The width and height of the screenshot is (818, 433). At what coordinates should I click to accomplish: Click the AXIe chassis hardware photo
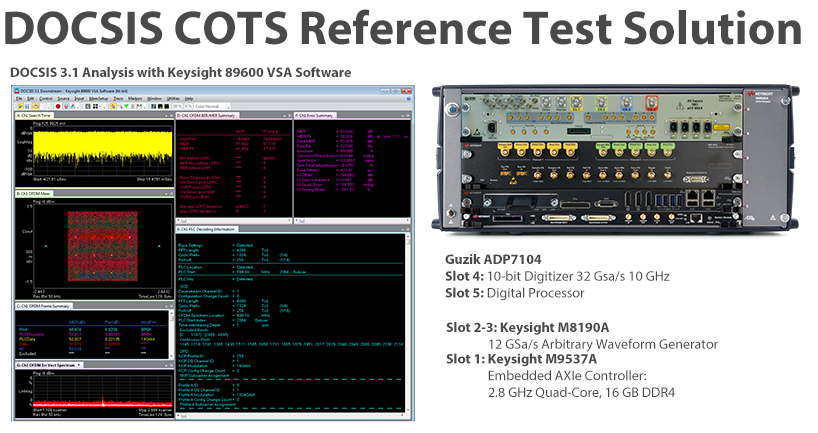[x=616, y=158]
